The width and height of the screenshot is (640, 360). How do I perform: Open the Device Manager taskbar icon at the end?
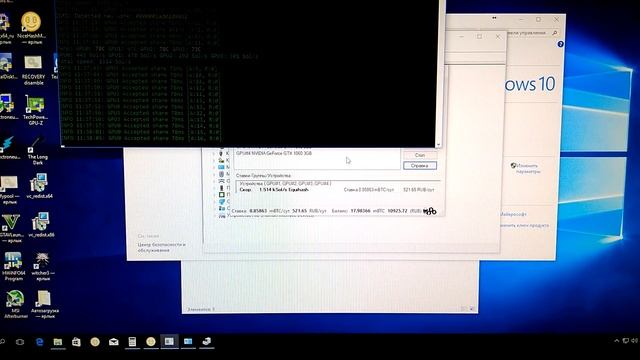207,341
